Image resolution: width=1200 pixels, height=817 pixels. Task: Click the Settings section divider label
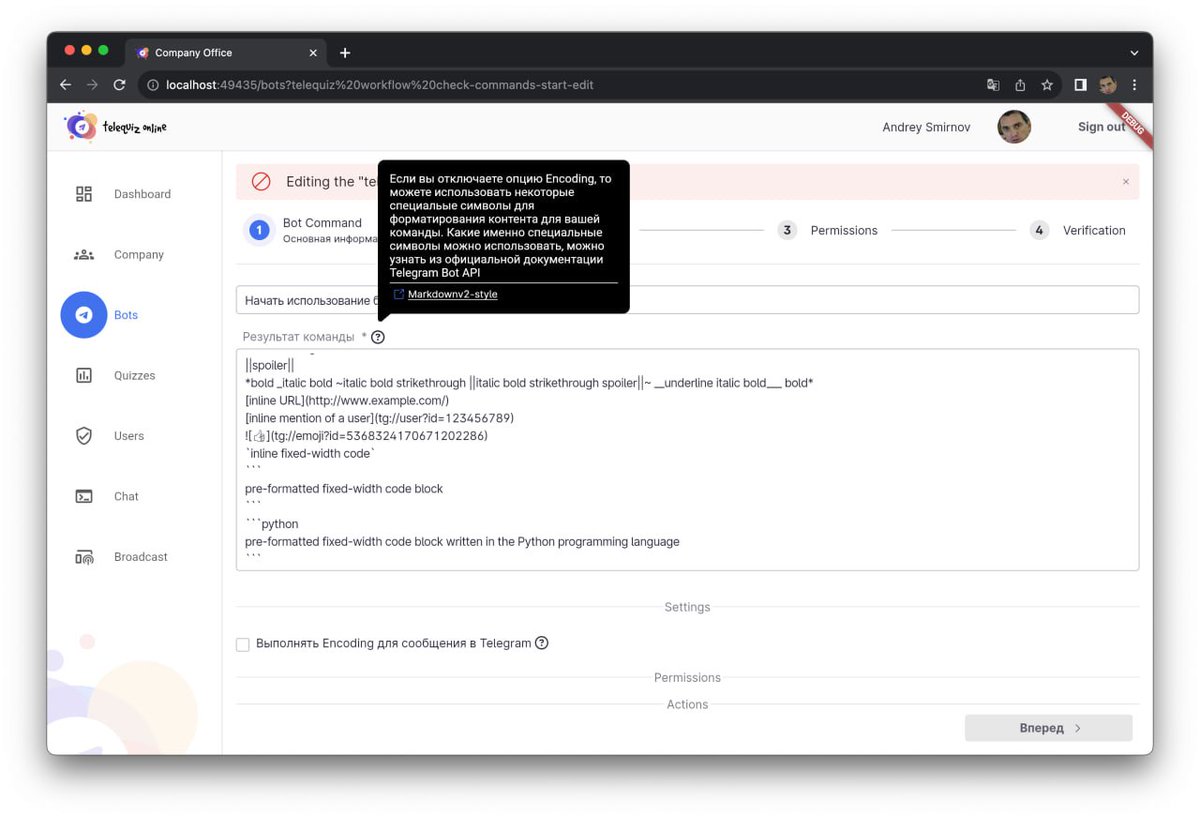[x=687, y=607]
